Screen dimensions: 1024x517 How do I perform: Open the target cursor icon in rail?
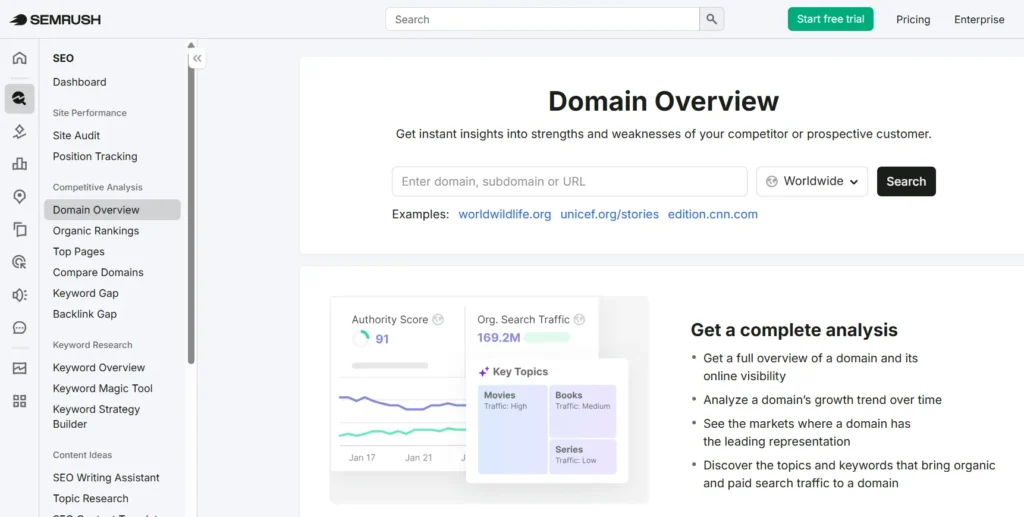[x=20, y=262]
